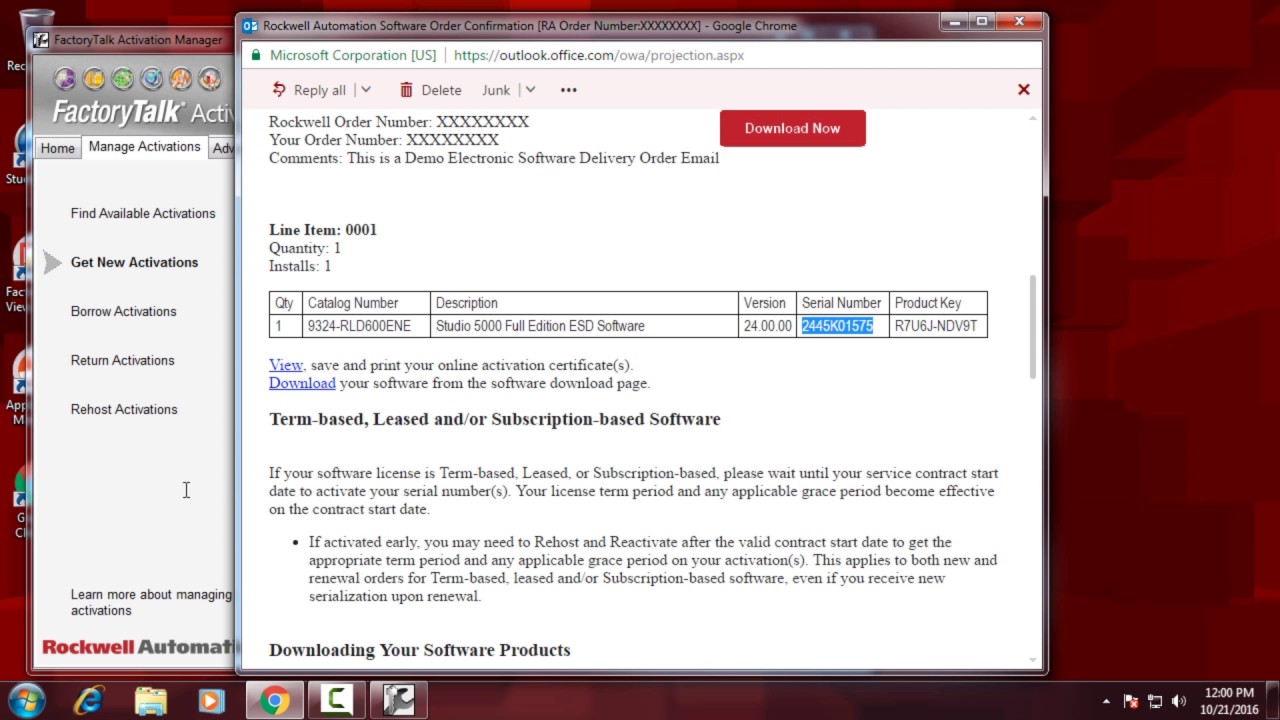Screen dimensions: 1280x720
Task: Click the Outlook icon in Chrome title bar
Action: pos(251,25)
